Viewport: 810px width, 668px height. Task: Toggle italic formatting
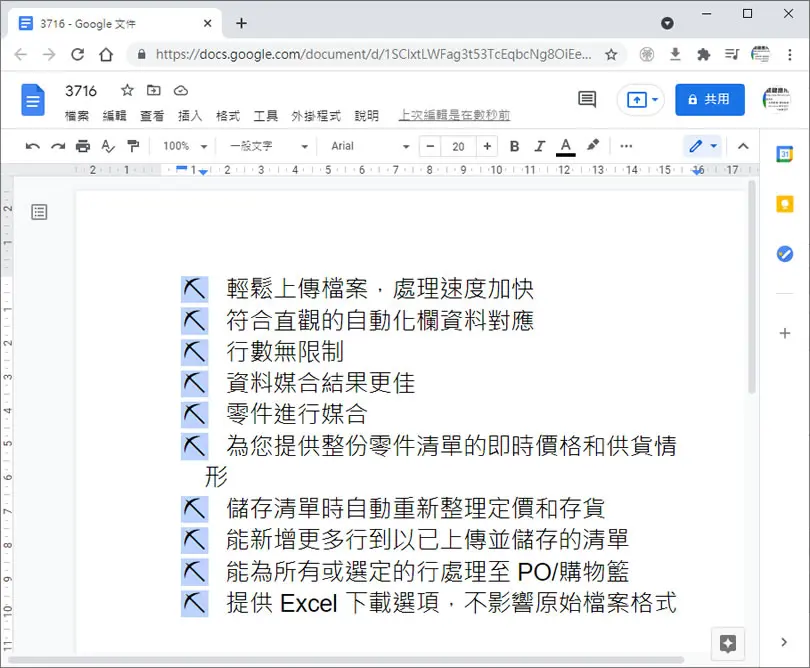(540, 147)
